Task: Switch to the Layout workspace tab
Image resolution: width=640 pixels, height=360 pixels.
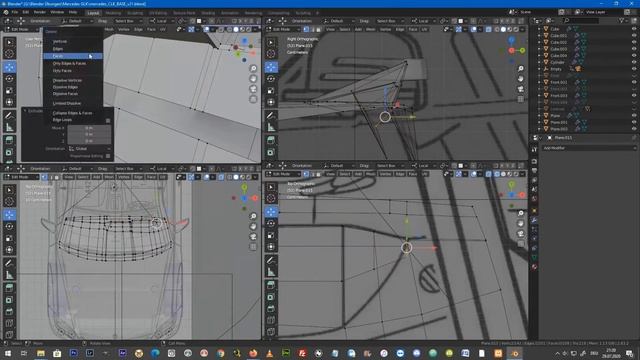Action: (93, 13)
